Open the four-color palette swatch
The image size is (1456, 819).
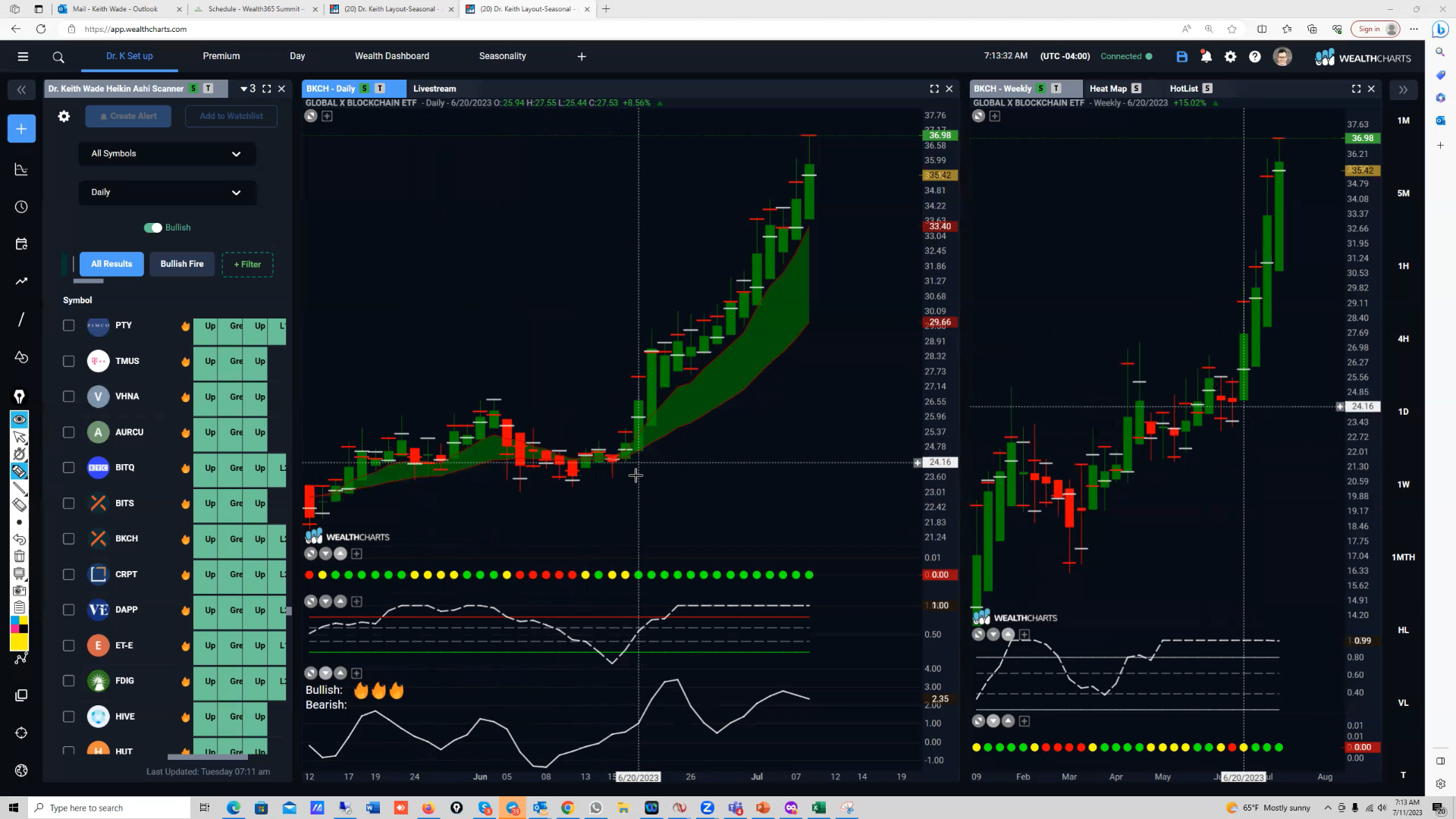19,624
